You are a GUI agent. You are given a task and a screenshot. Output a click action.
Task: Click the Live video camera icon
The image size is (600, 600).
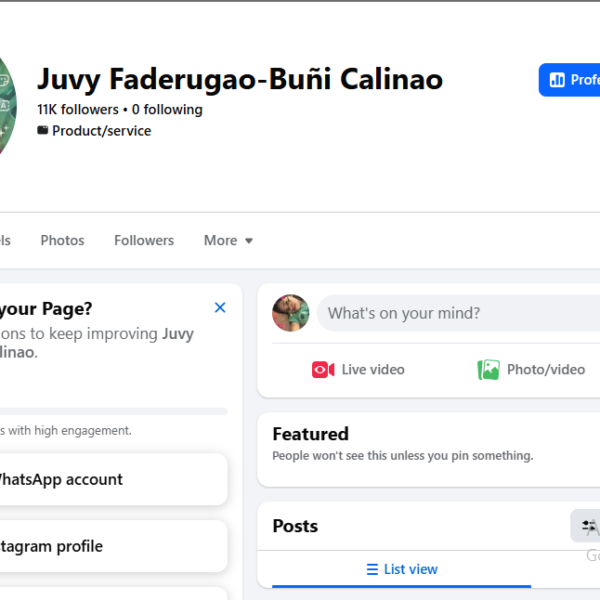323,370
